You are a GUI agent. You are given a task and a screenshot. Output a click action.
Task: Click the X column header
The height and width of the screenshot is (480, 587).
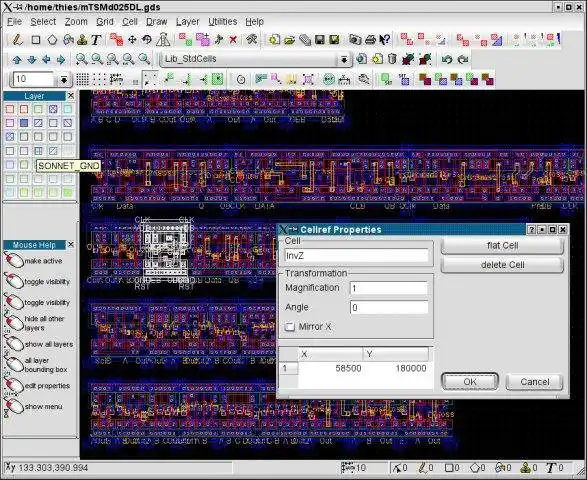(x=330, y=354)
